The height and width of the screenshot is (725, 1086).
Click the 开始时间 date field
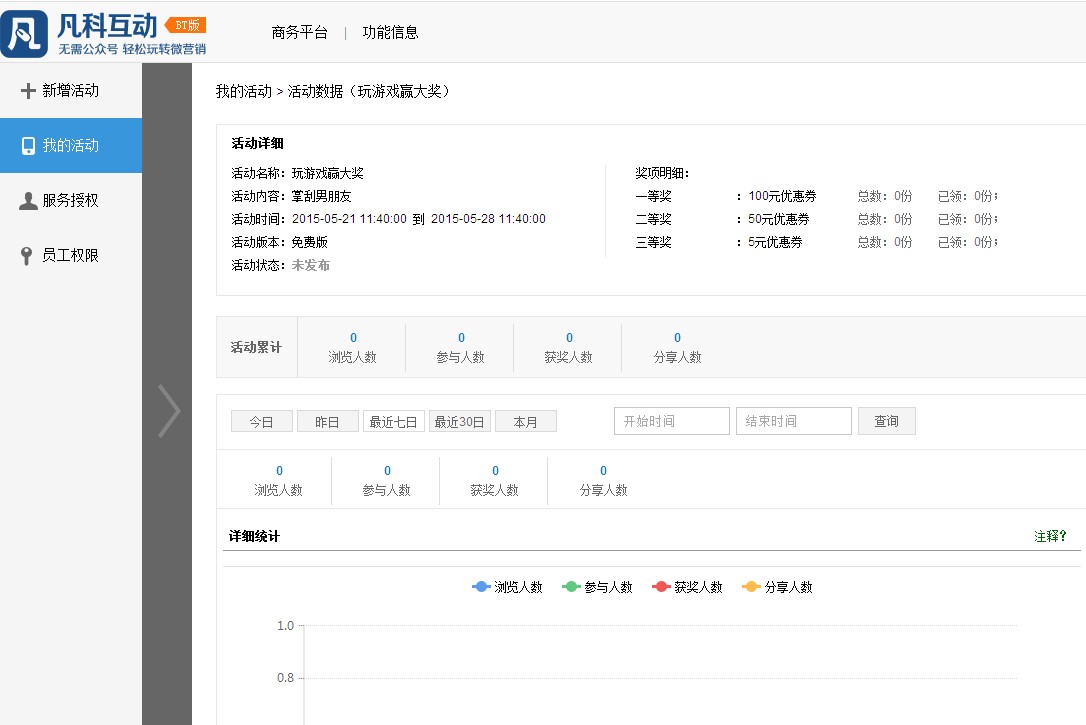(x=672, y=421)
